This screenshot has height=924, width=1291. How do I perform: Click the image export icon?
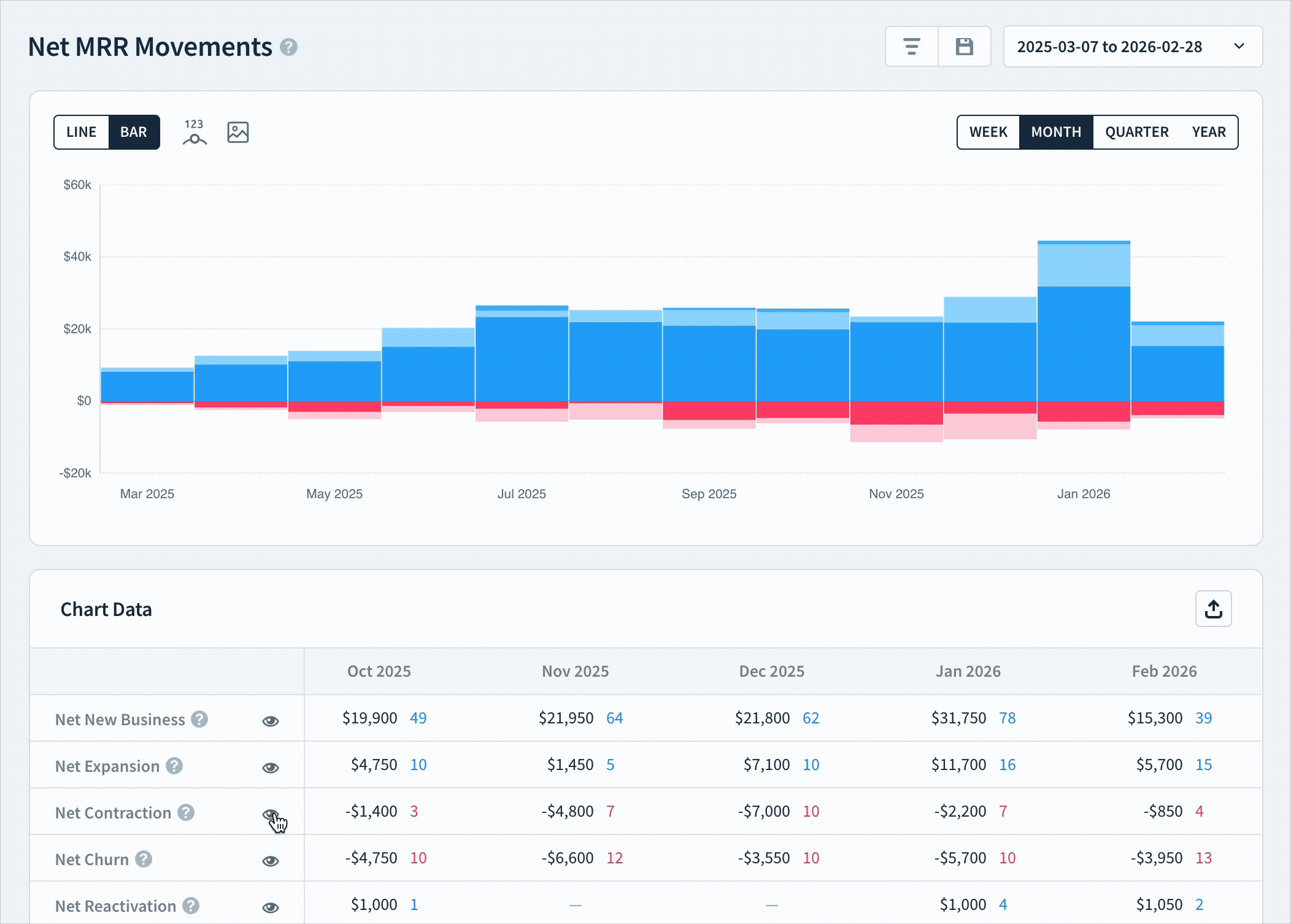pyautogui.click(x=238, y=132)
